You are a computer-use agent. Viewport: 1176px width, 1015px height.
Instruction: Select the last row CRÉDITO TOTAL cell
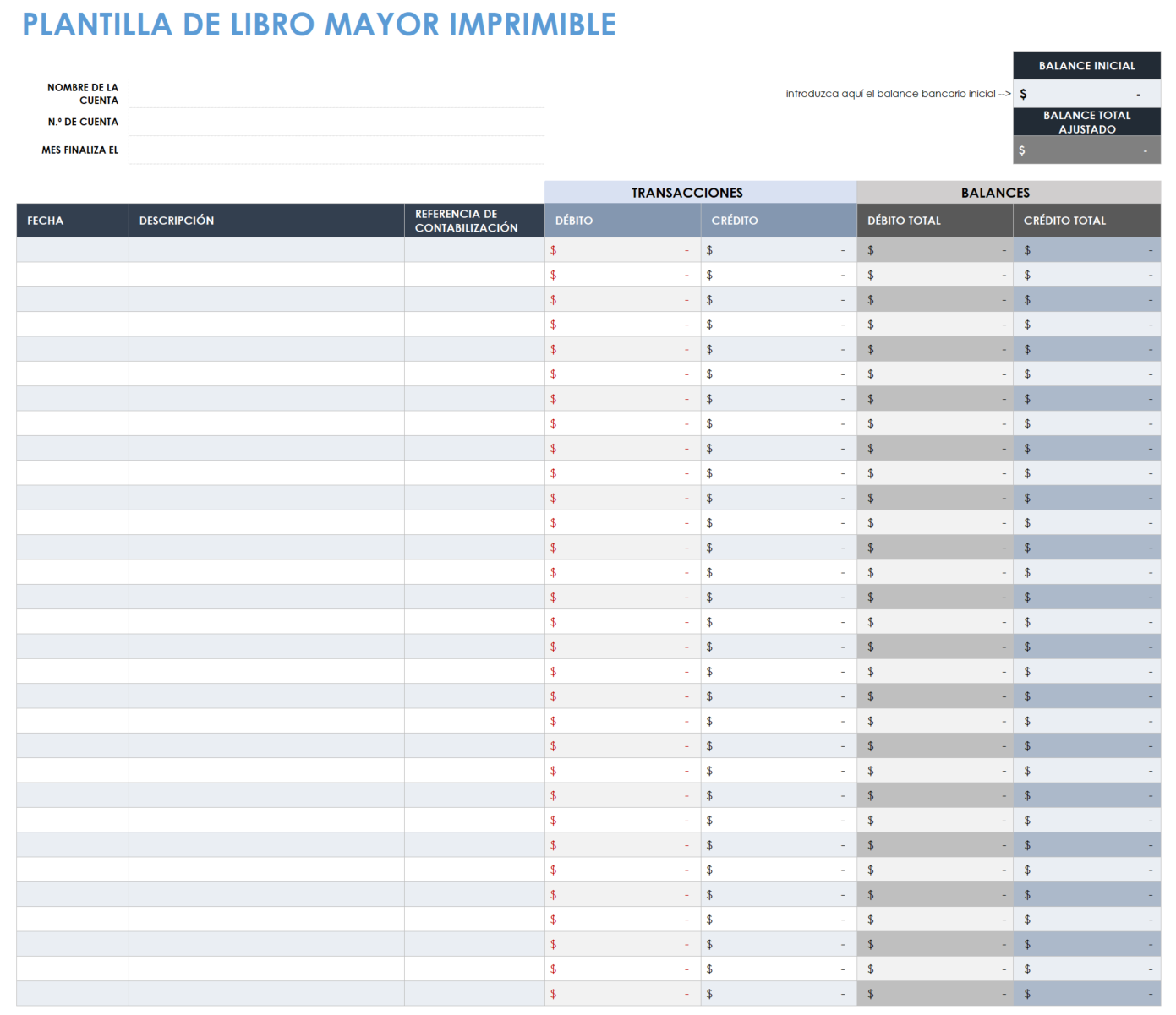coord(1086,994)
